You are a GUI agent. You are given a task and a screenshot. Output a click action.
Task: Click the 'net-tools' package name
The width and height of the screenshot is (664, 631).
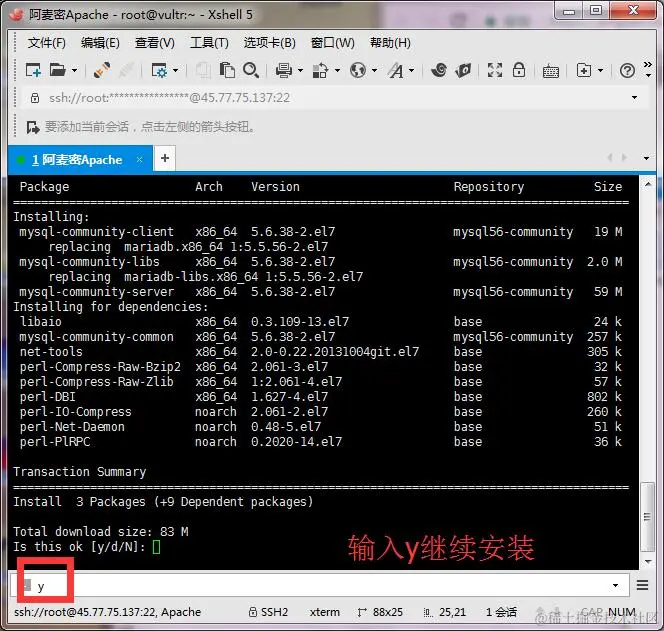click(51, 351)
